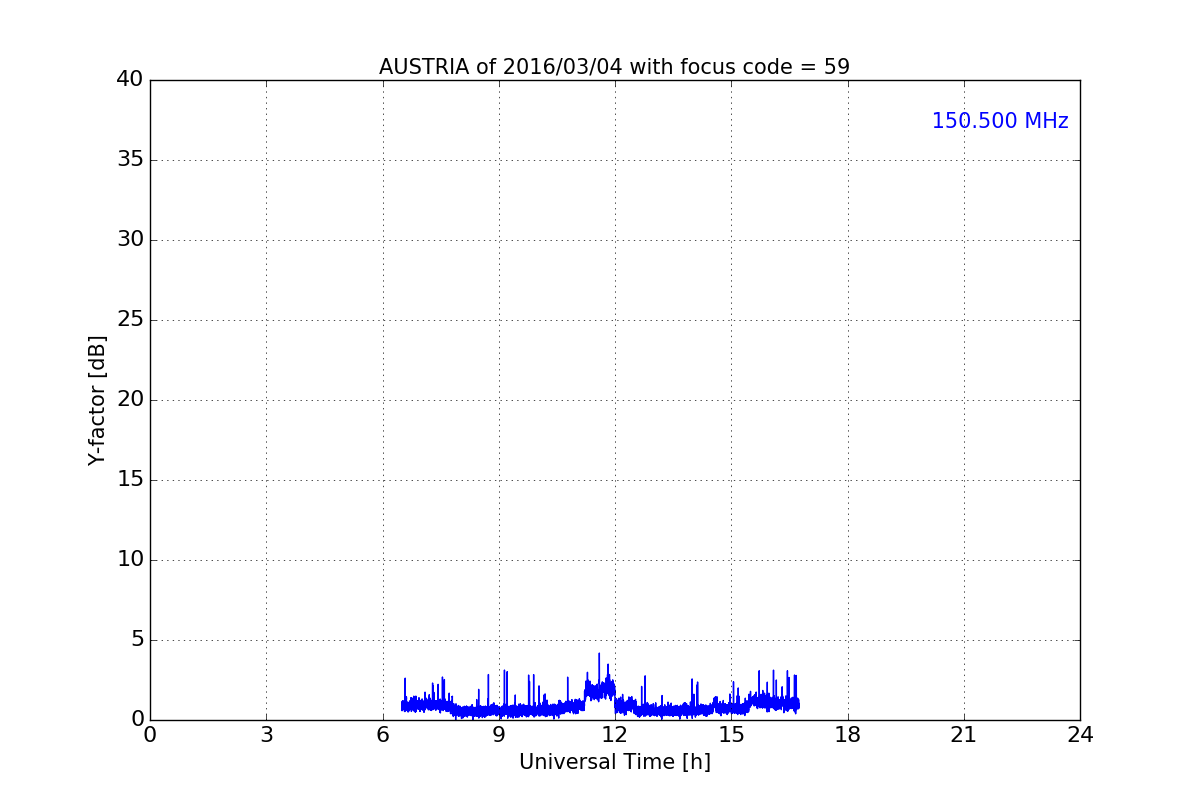Click the y-axis tick label '5'
The width and height of the screenshot is (1200, 800).
pos(137,639)
